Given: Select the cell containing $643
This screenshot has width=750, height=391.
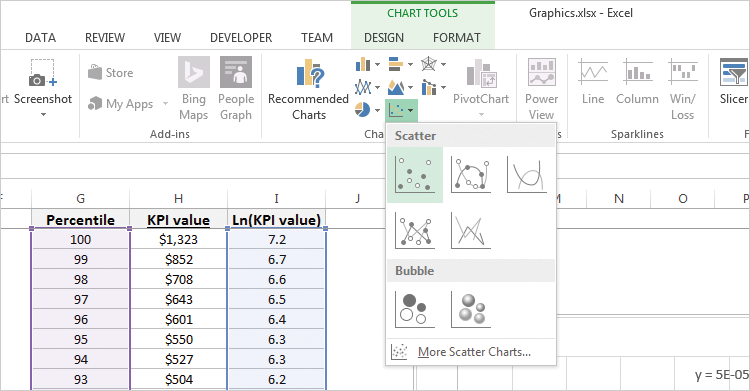Looking at the screenshot, I should (178, 300).
